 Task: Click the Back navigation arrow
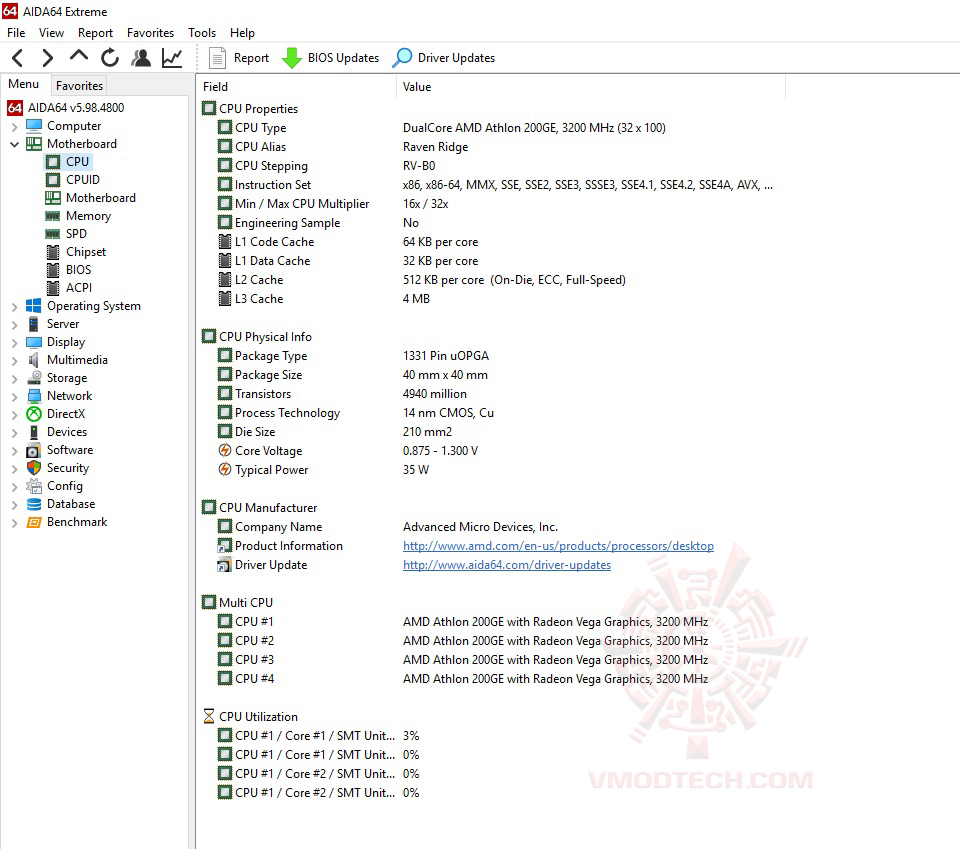tap(18, 58)
